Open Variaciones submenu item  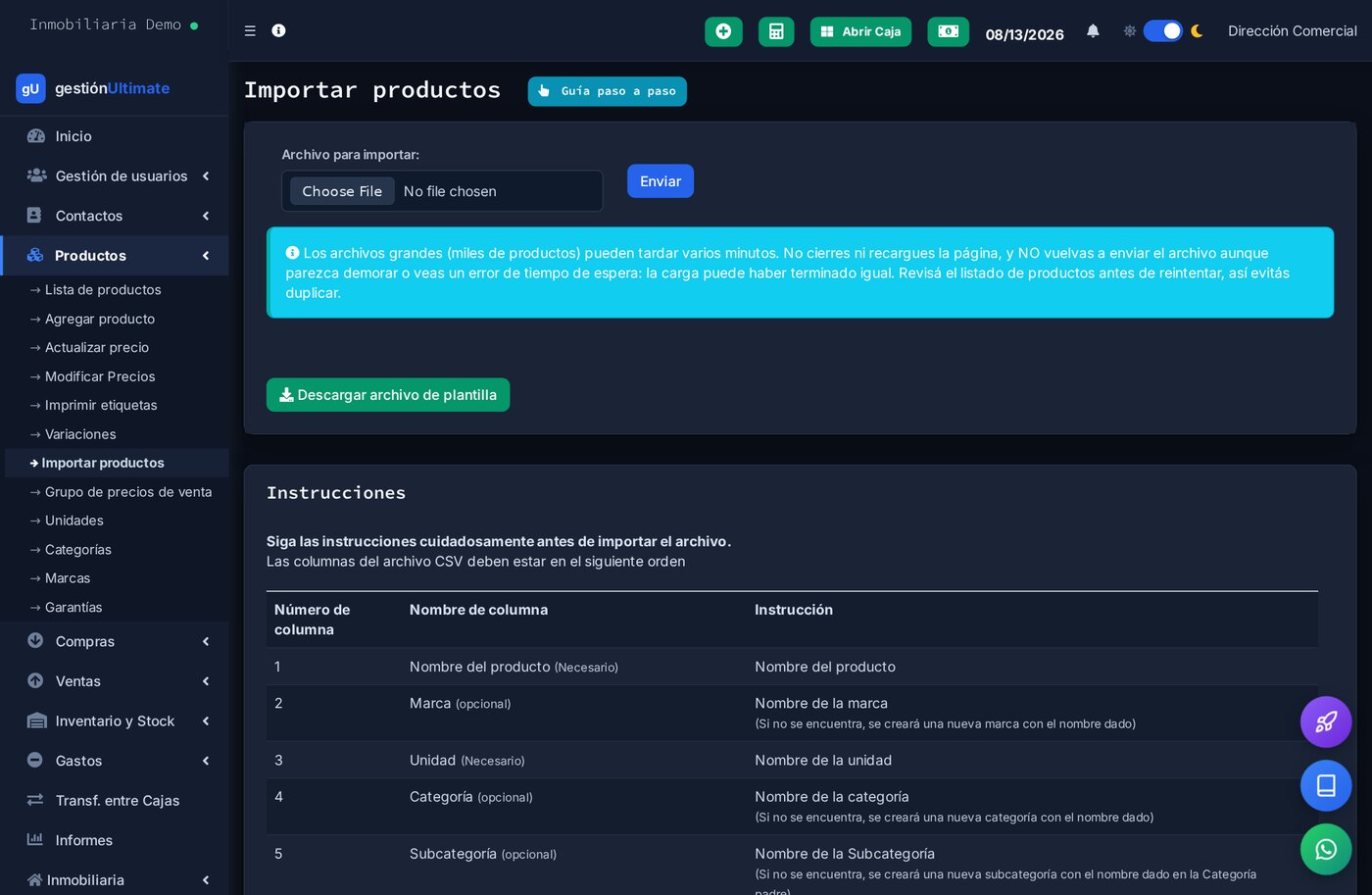[x=80, y=434]
